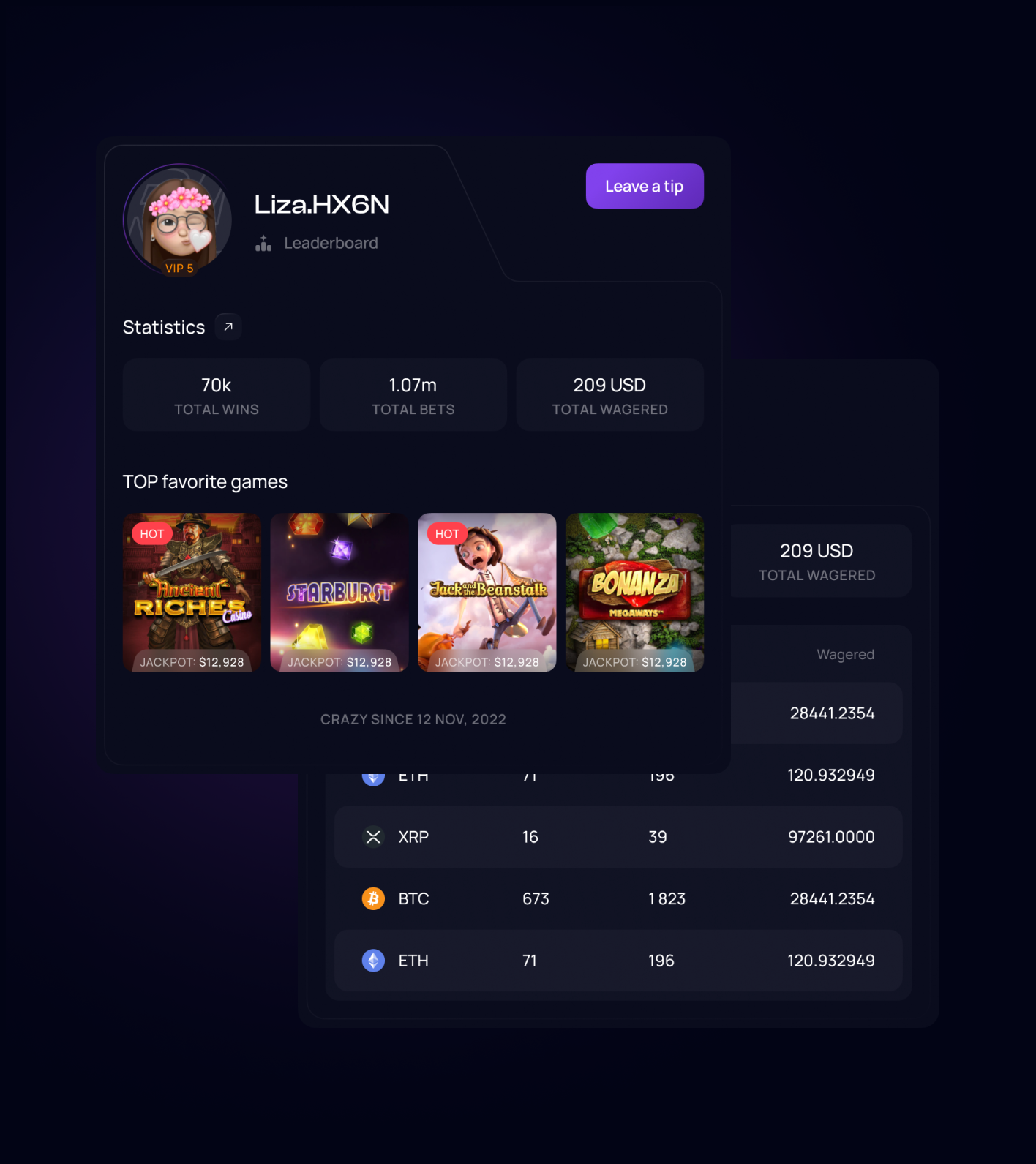The width and height of the screenshot is (1036, 1164).
Task: Click the Liza.HX6N username
Action: [321, 204]
